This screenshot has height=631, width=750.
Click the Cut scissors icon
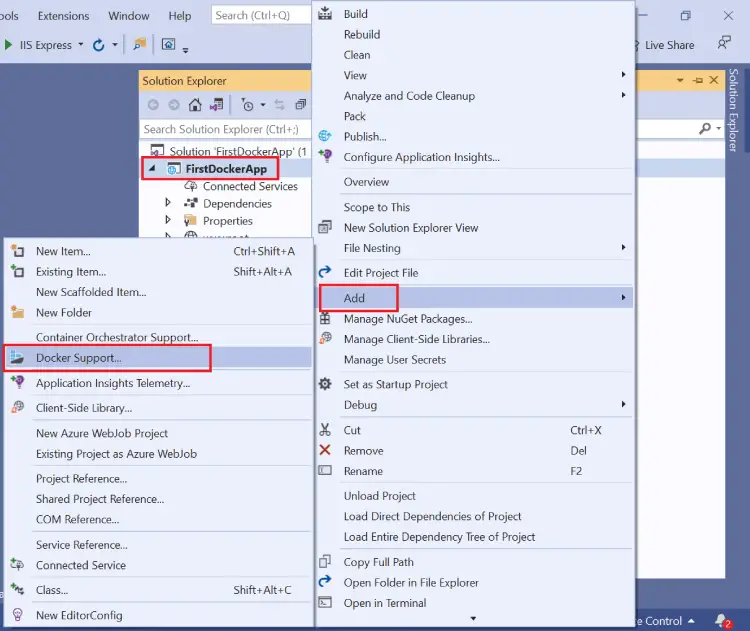point(325,430)
